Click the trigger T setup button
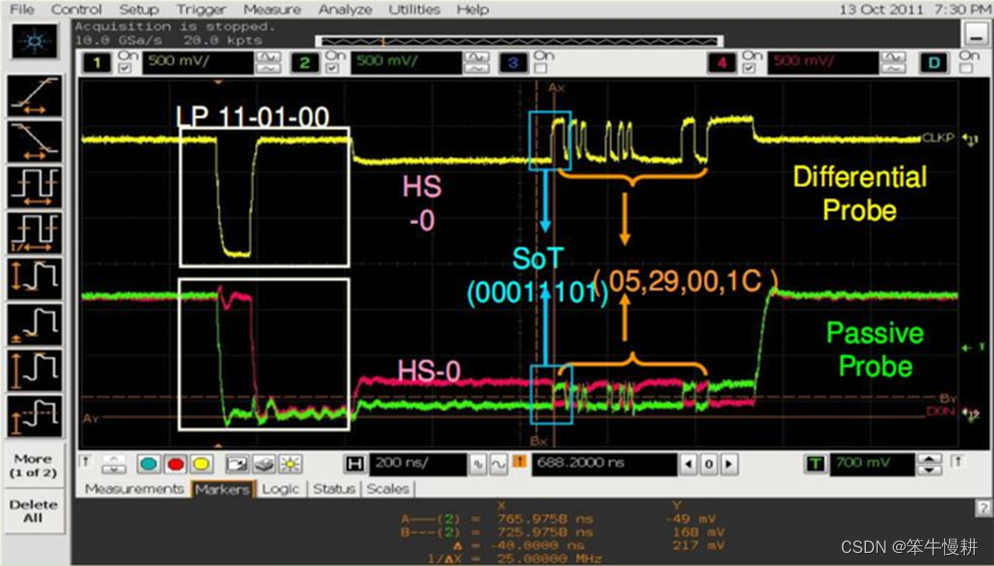Image resolution: width=994 pixels, height=566 pixels. (815, 464)
